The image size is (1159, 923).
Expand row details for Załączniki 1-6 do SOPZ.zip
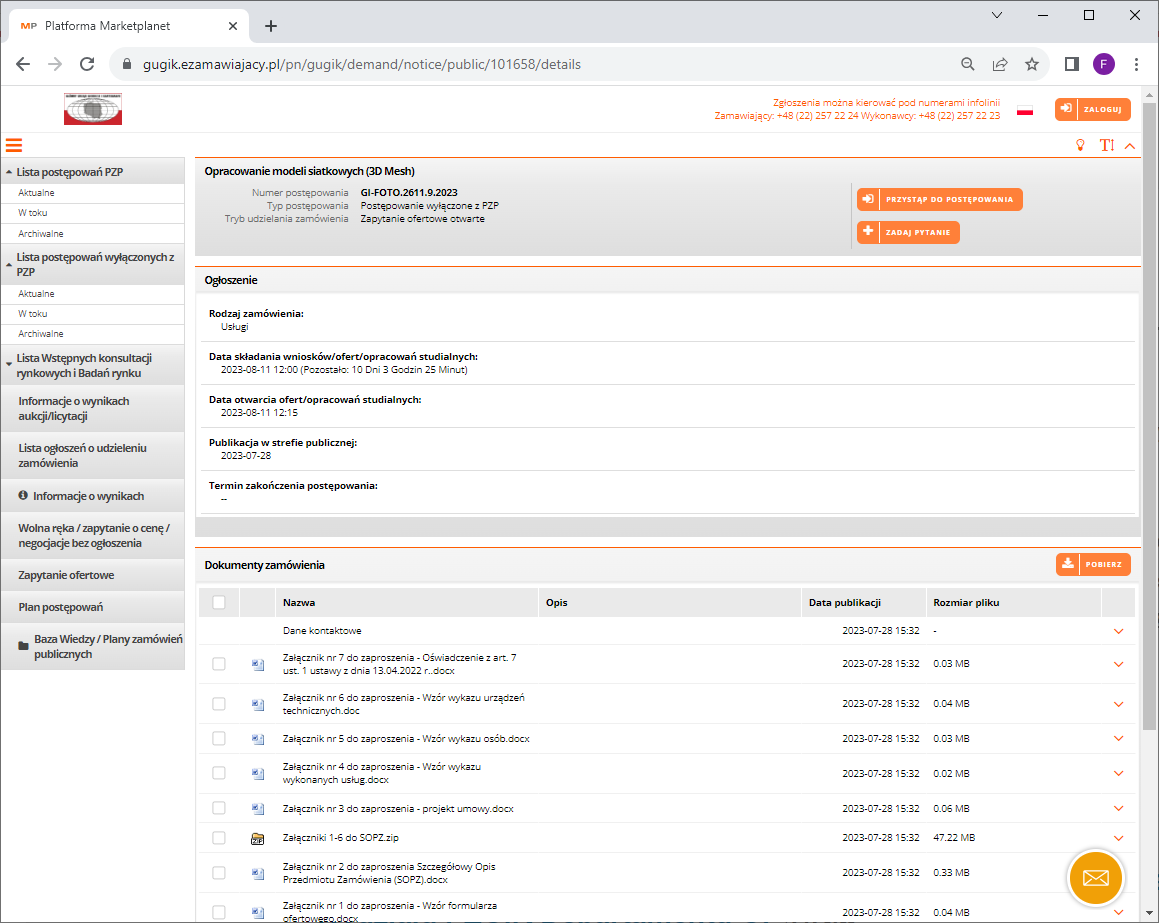[x=1118, y=838]
